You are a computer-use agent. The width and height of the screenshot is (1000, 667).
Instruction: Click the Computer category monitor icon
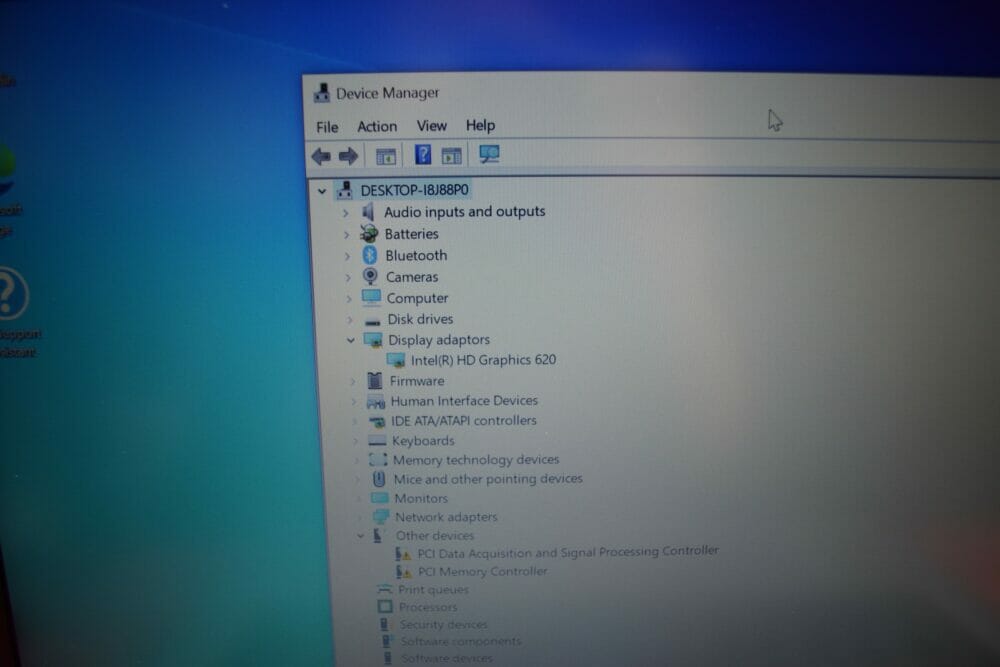[x=371, y=298]
